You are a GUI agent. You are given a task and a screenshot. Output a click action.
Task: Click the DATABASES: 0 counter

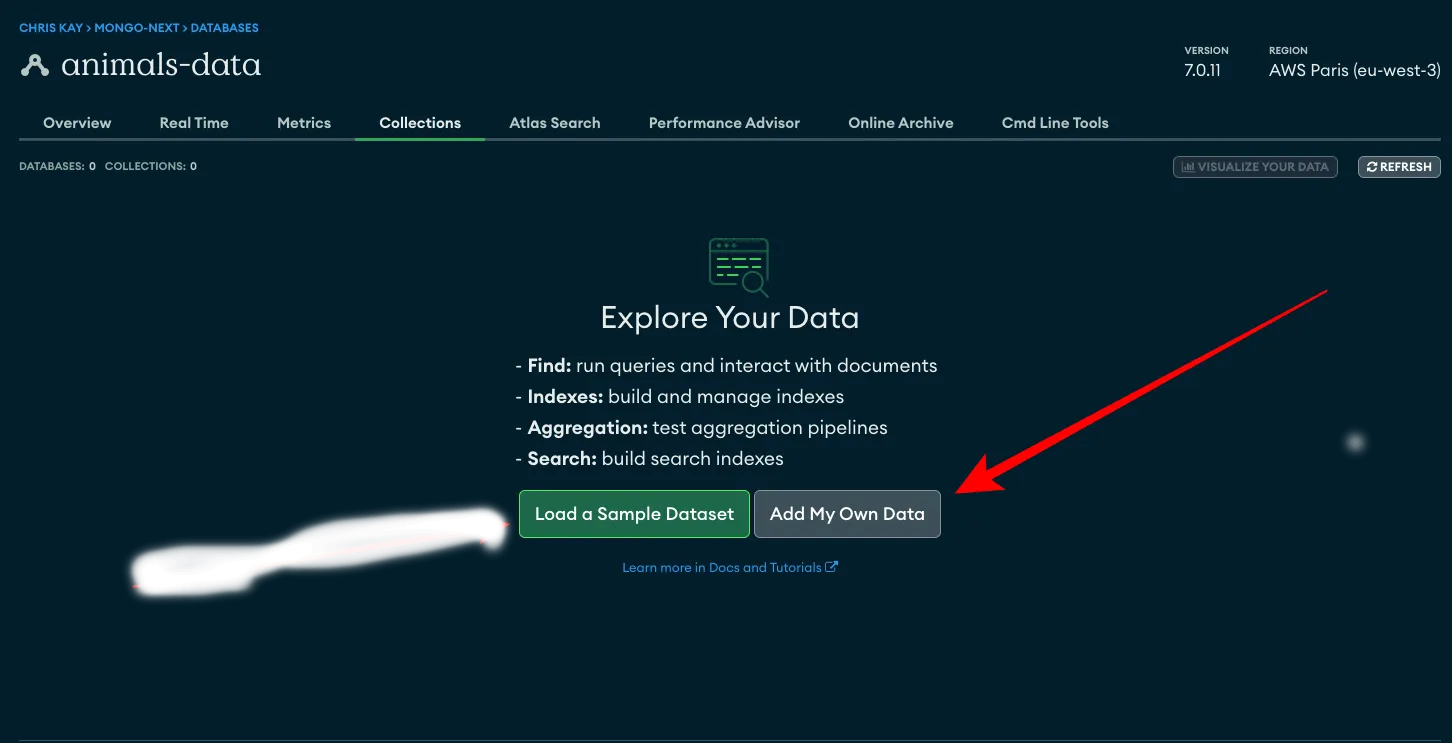pos(57,166)
